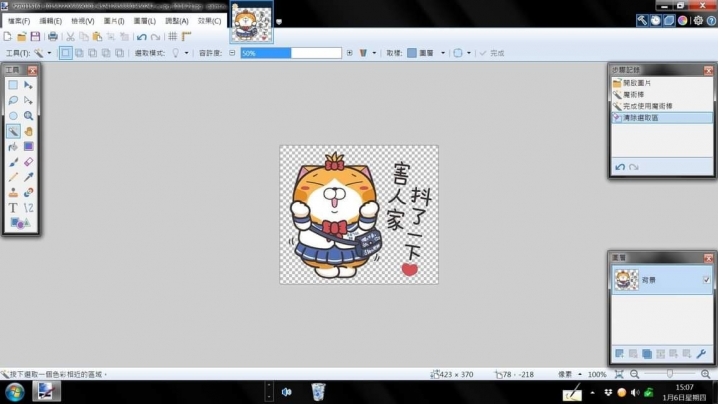This screenshot has width=720, height=404.
Task: Select the Pan hand tool
Action: point(28,131)
